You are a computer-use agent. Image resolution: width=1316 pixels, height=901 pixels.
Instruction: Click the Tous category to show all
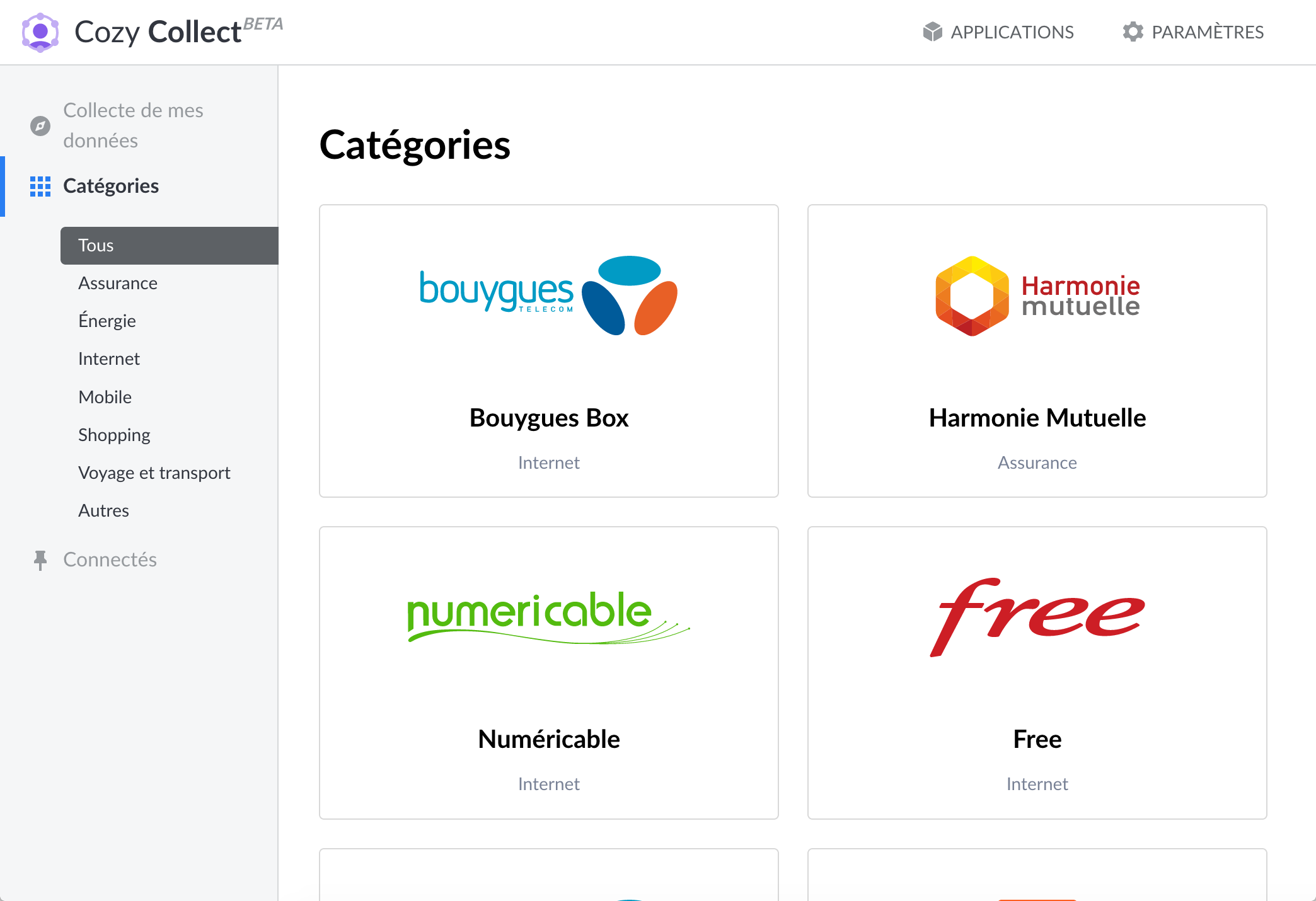click(170, 245)
